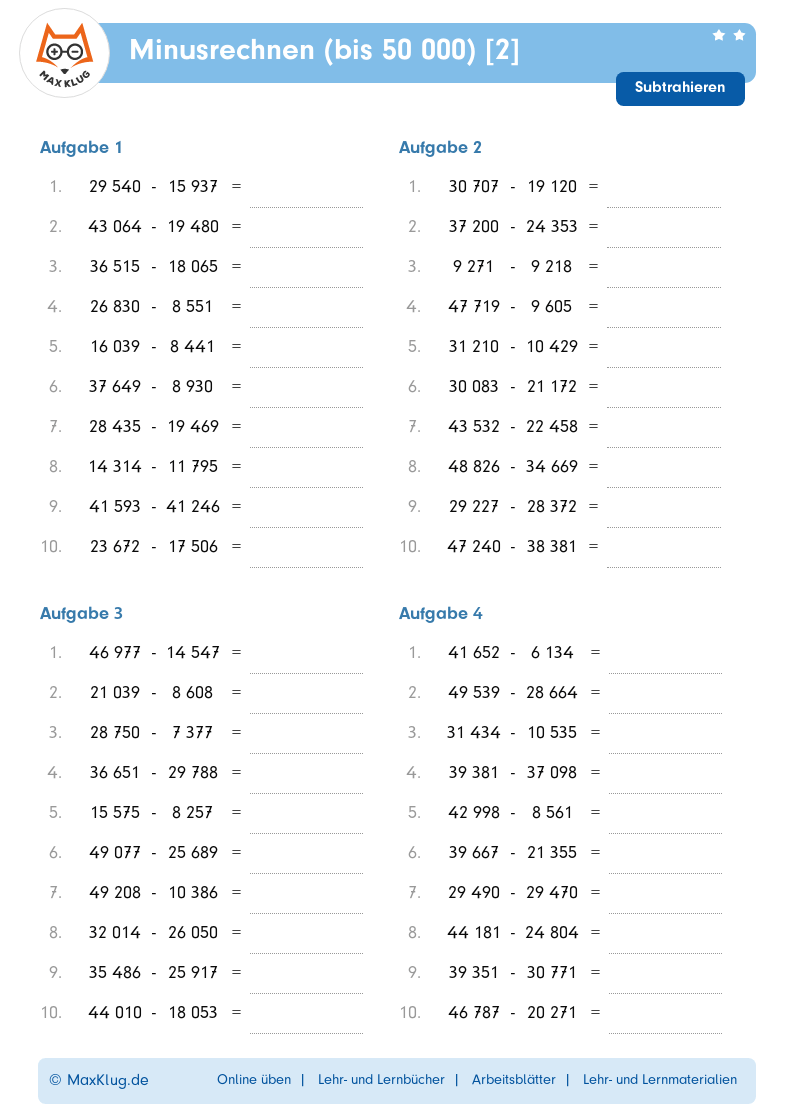The width and height of the screenshot is (794, 1118).
Task: Open the MaxKlug.de footer link
Action: (x=99, y=1080)
